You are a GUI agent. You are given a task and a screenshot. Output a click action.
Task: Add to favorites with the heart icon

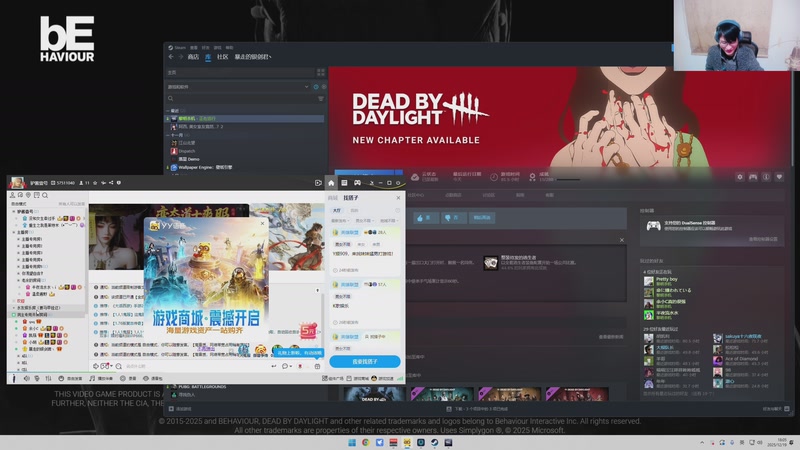[x=779, y=177]
